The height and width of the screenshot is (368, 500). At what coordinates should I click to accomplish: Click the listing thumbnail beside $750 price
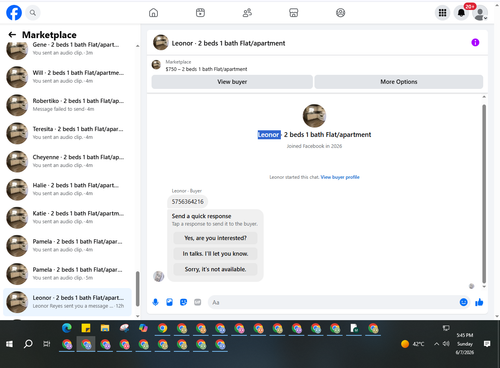(x=156, y=65)
